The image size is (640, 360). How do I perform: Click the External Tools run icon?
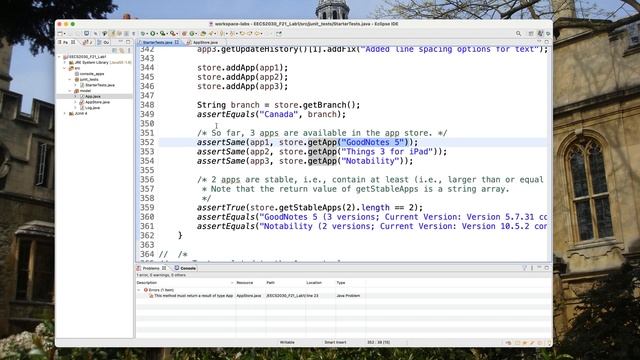(x=173, y=33)
